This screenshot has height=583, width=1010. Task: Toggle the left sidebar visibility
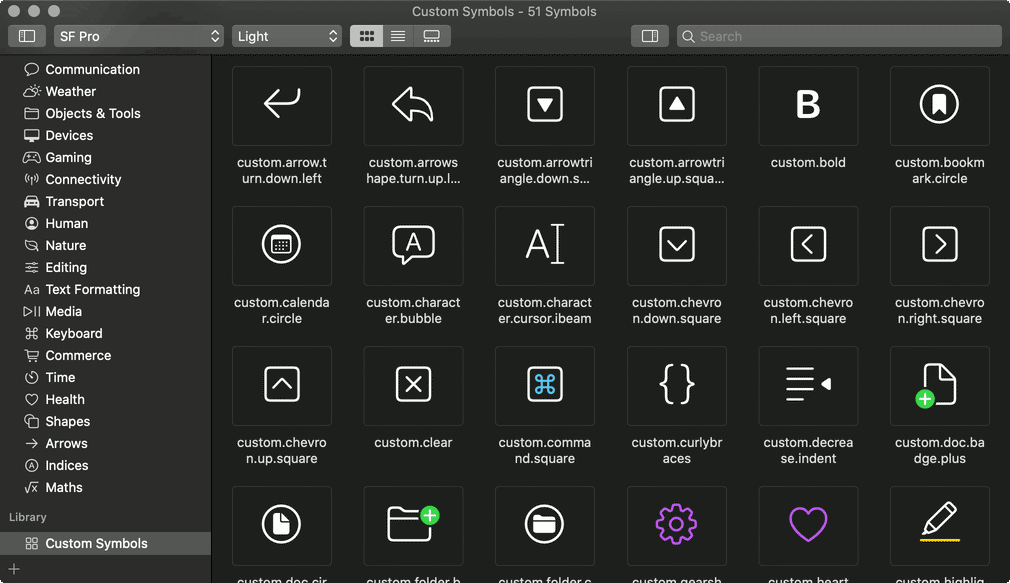pyautogui.click(x=26, y=36)
